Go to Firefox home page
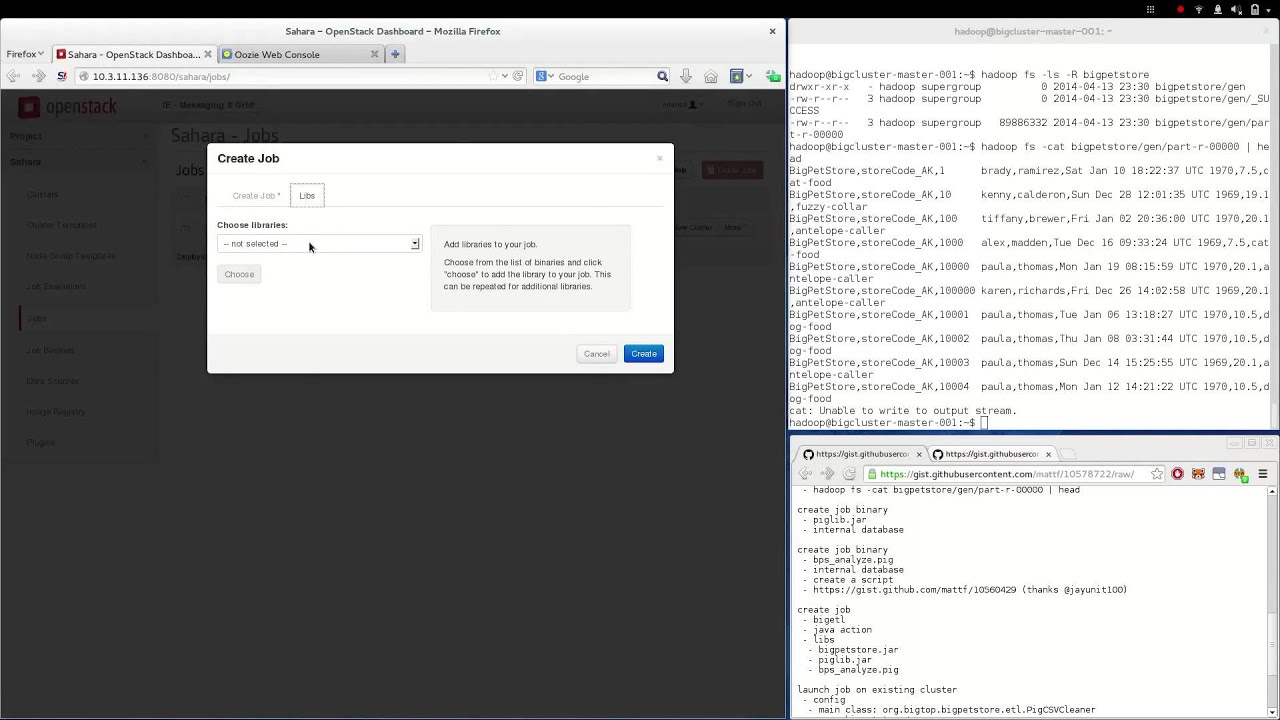 coord(711,76)
